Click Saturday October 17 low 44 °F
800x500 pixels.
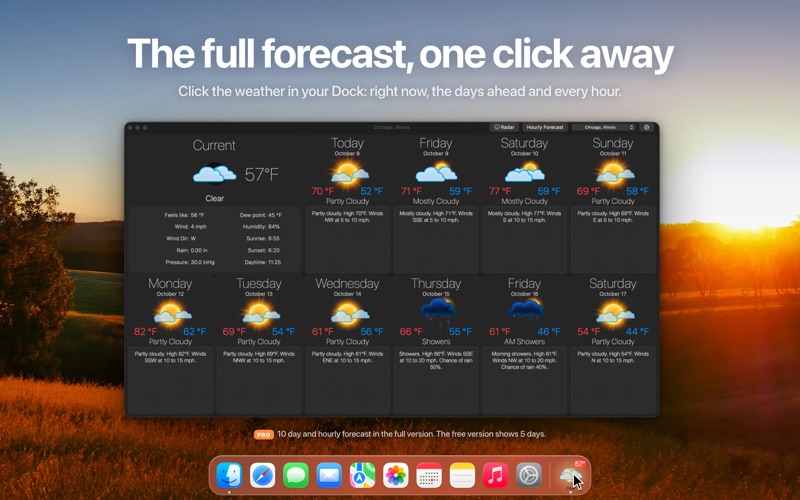point(637,332)
